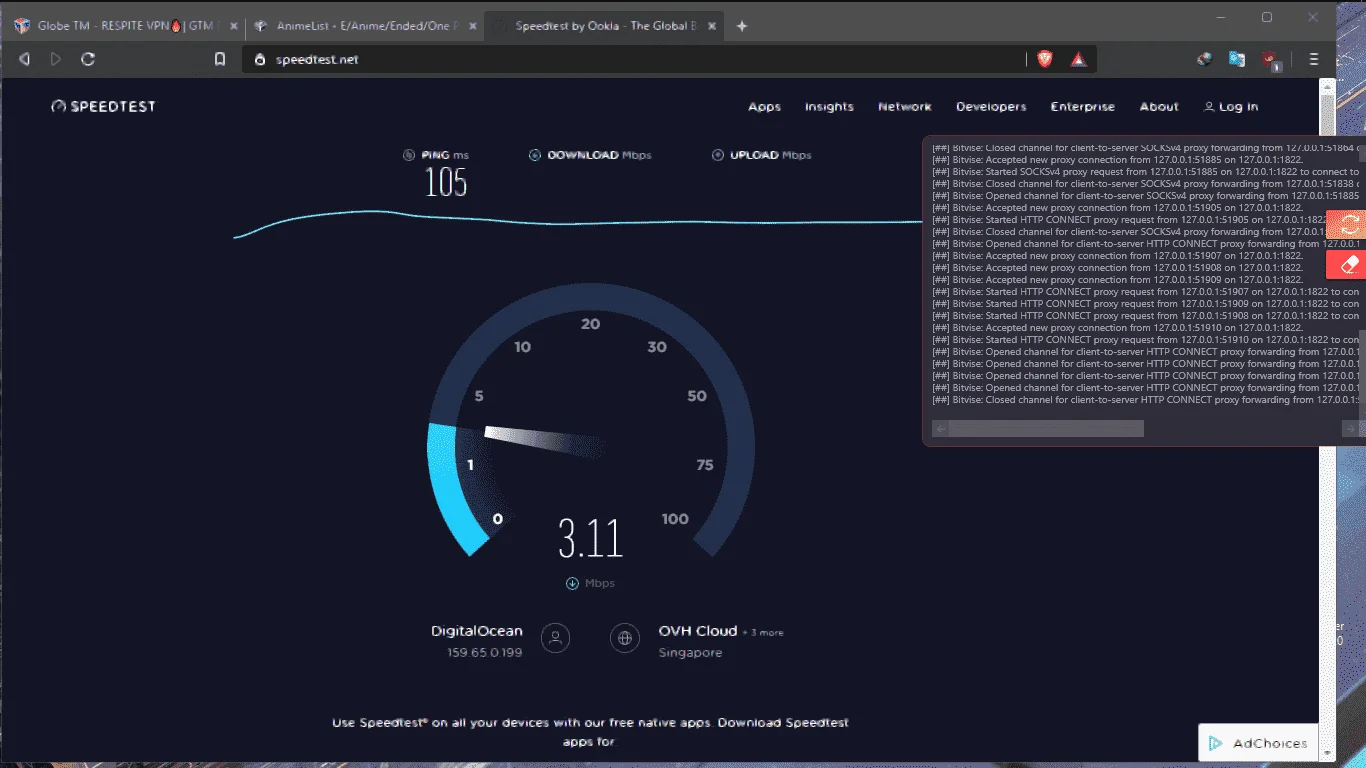Viewport: 1366px width, 768px height.
Task: Click the DOWNLOAD result icon
Action: pos(535,155)
